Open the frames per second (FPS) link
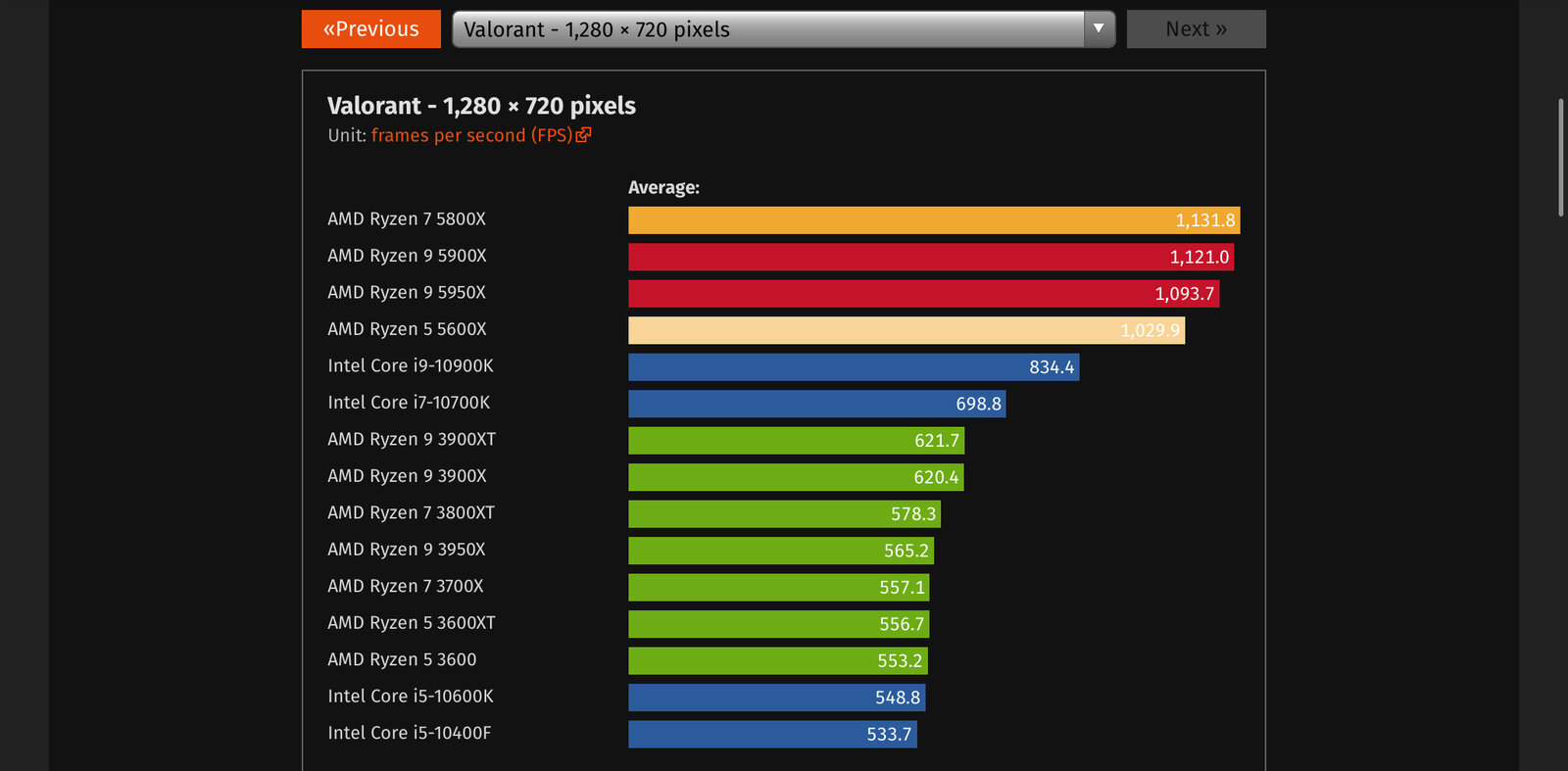This screenshot has height=771, width=1568. tap(471, 135)
